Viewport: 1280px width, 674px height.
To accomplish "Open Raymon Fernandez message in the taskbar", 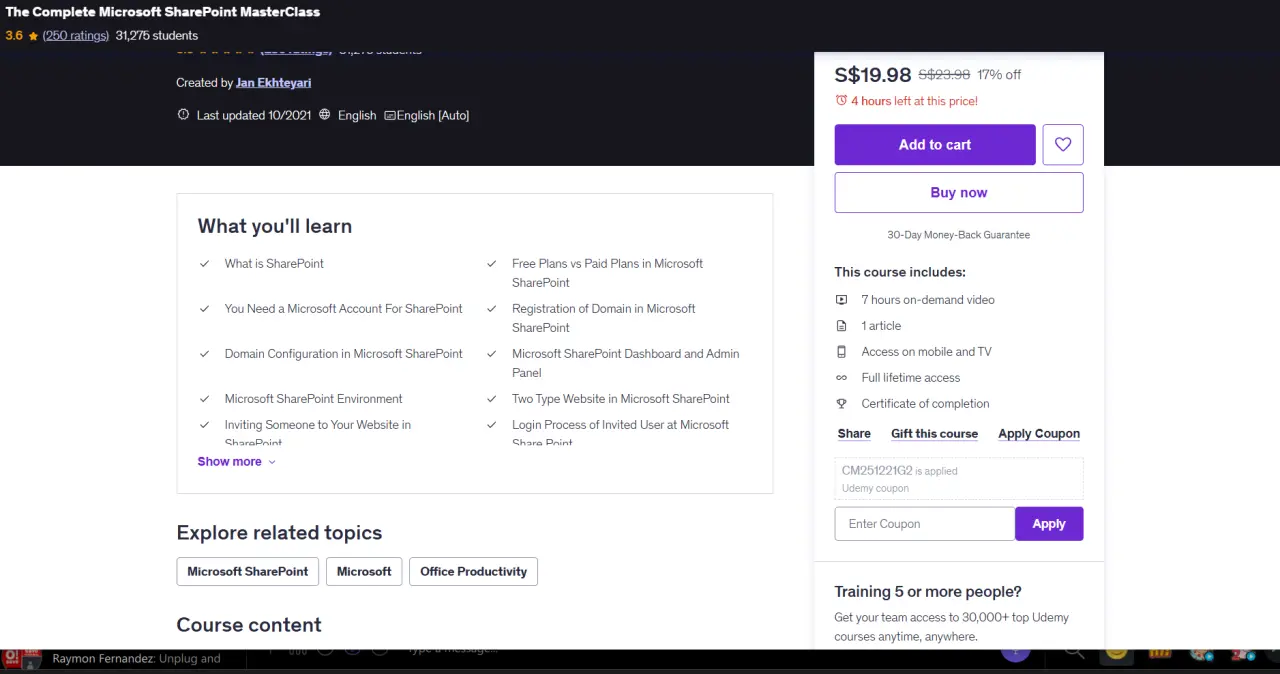I will point(136,659).
